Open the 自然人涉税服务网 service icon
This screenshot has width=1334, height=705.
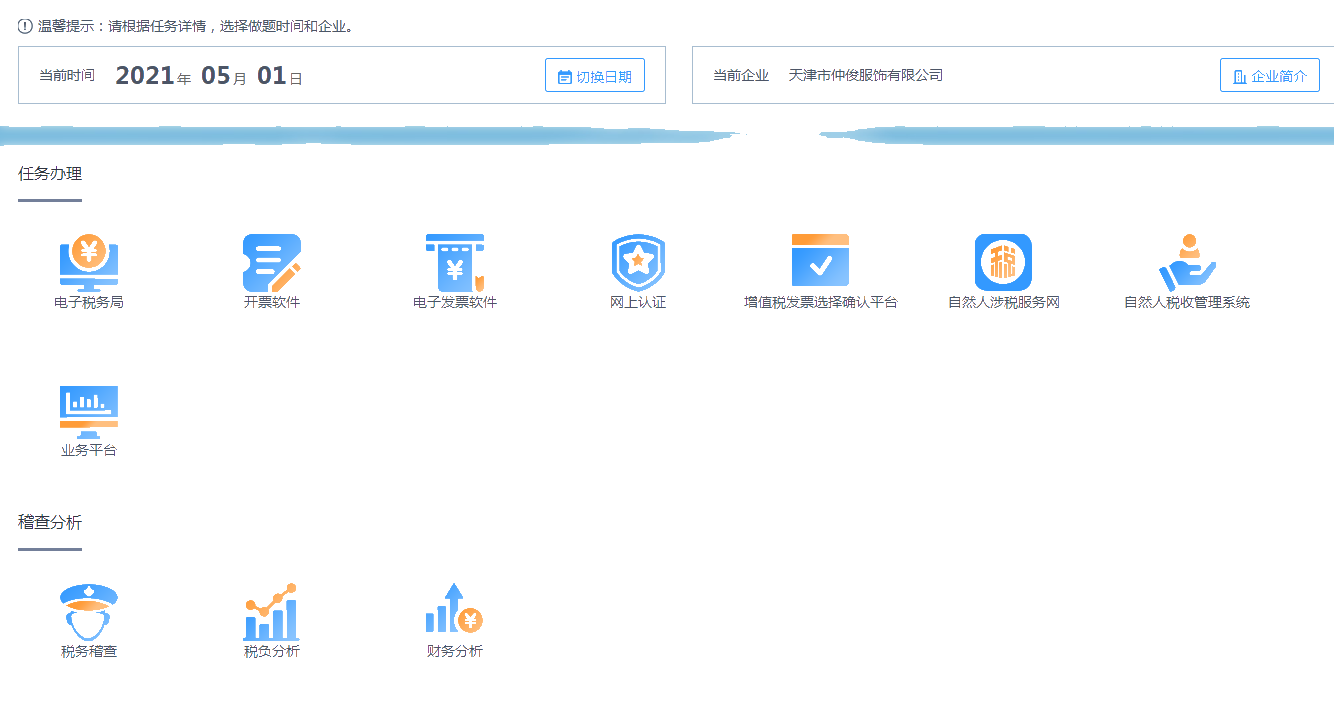[x=1003, y=270]
